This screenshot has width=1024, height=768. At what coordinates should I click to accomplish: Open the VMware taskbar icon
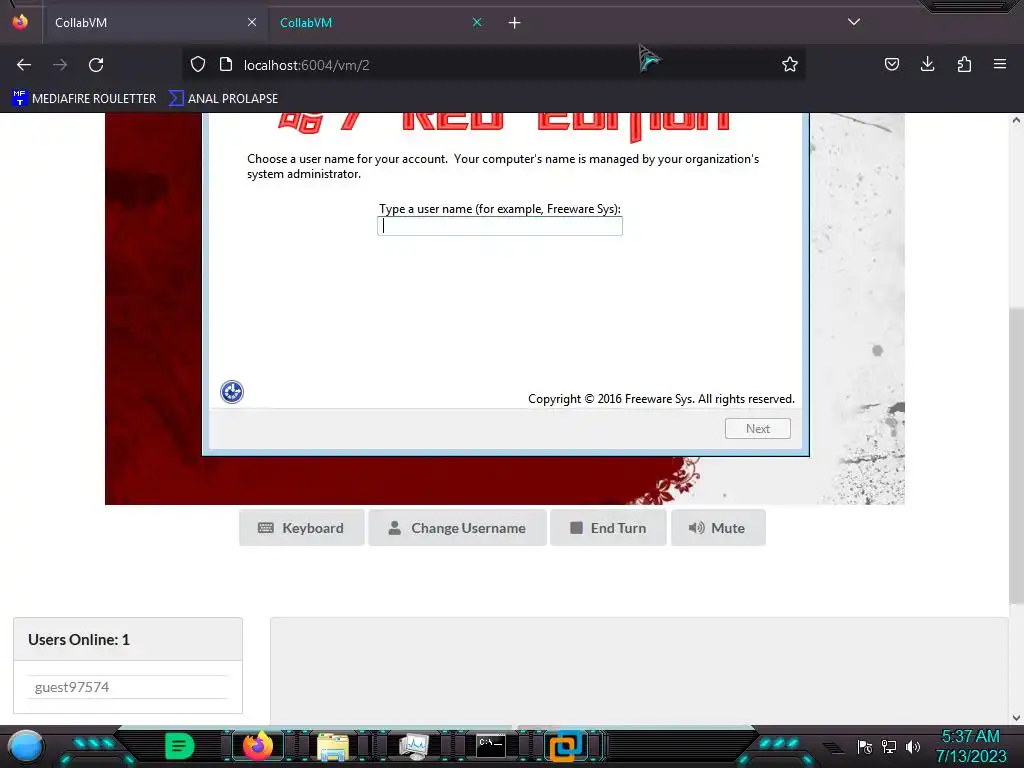[x=566, y=746]
